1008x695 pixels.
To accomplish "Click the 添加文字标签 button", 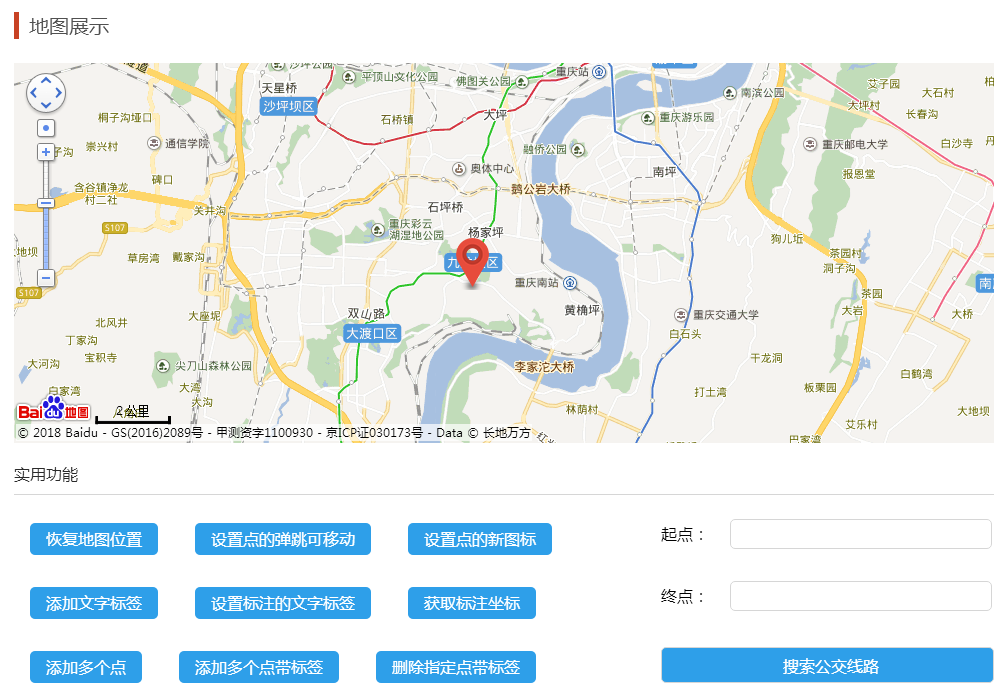I will [94, 603].
